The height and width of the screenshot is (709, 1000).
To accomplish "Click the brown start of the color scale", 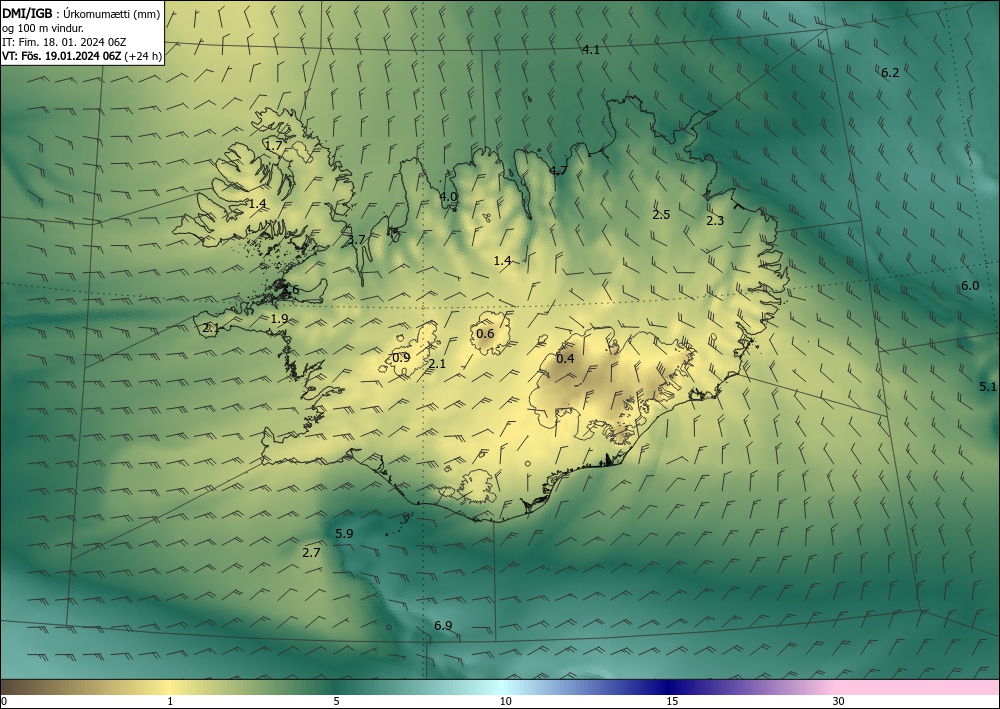I will pos(19,687).
